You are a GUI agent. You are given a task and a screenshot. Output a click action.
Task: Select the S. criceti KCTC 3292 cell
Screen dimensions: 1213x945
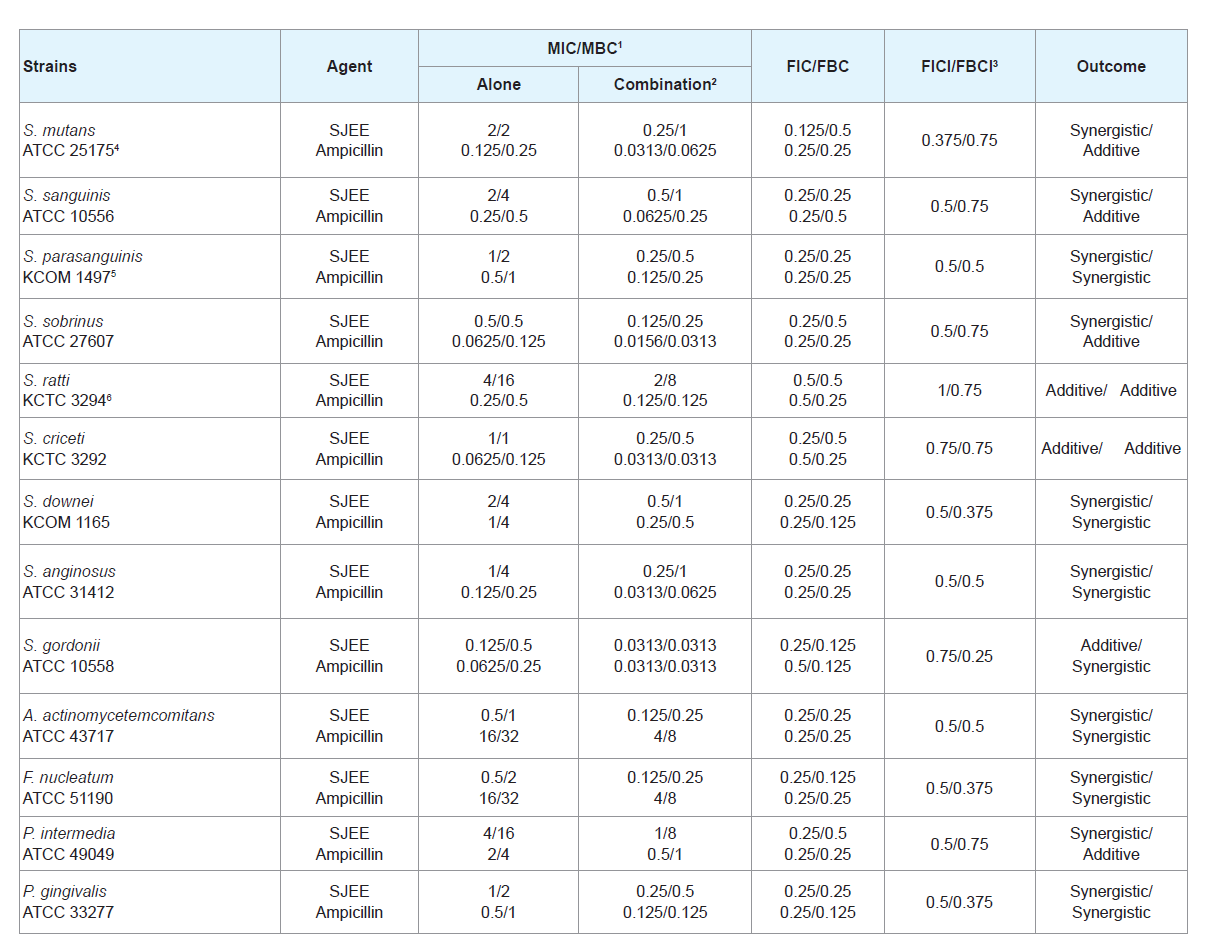pyautogui.click(x=150, y=448)
